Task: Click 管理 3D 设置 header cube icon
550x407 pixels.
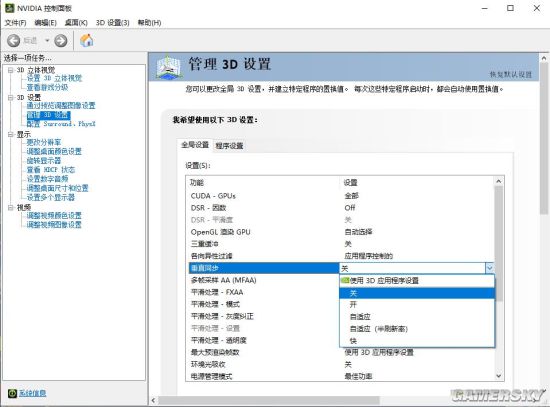Action: (169, 67)
